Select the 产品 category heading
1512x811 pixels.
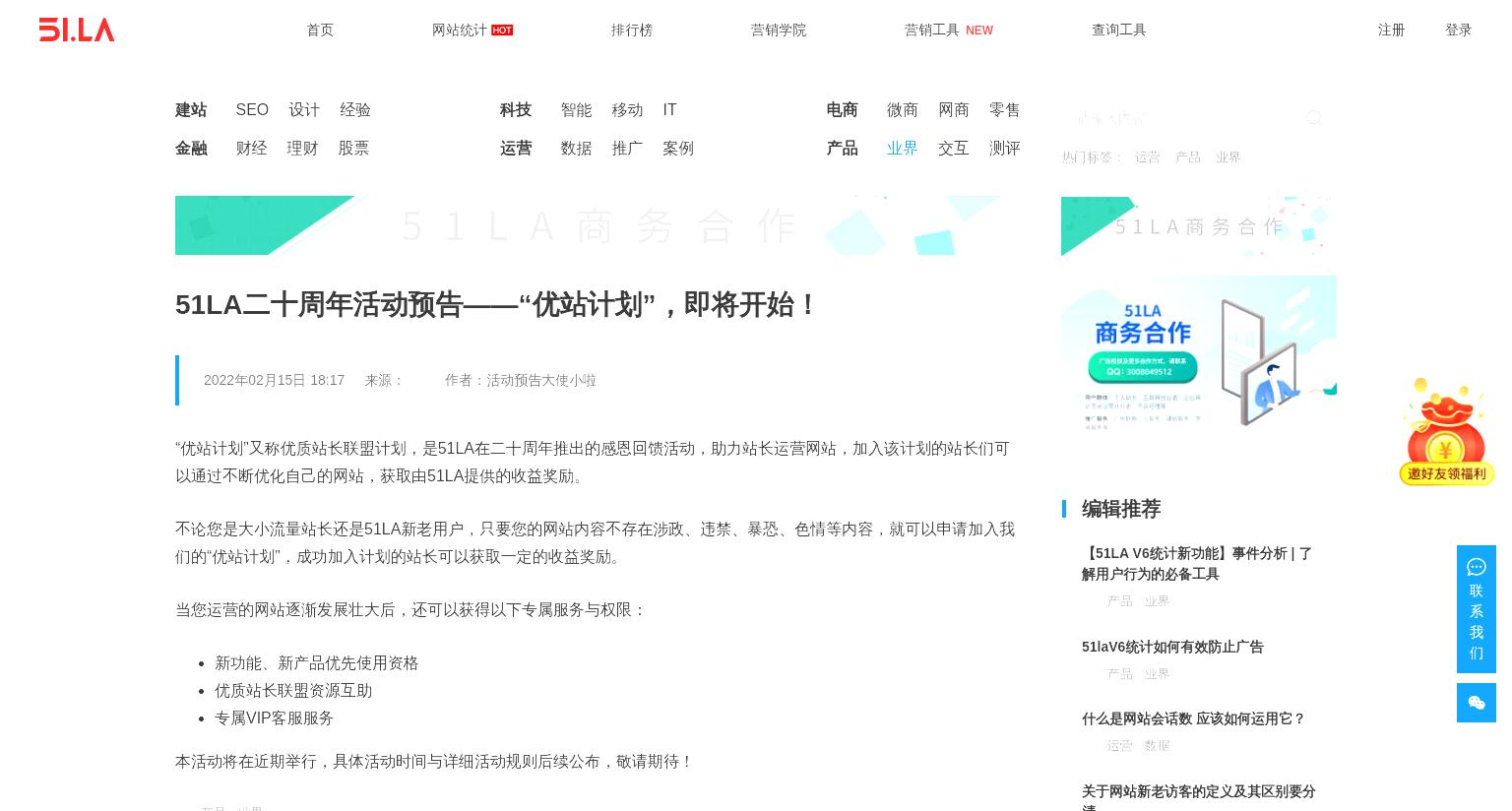click(842, 148)
